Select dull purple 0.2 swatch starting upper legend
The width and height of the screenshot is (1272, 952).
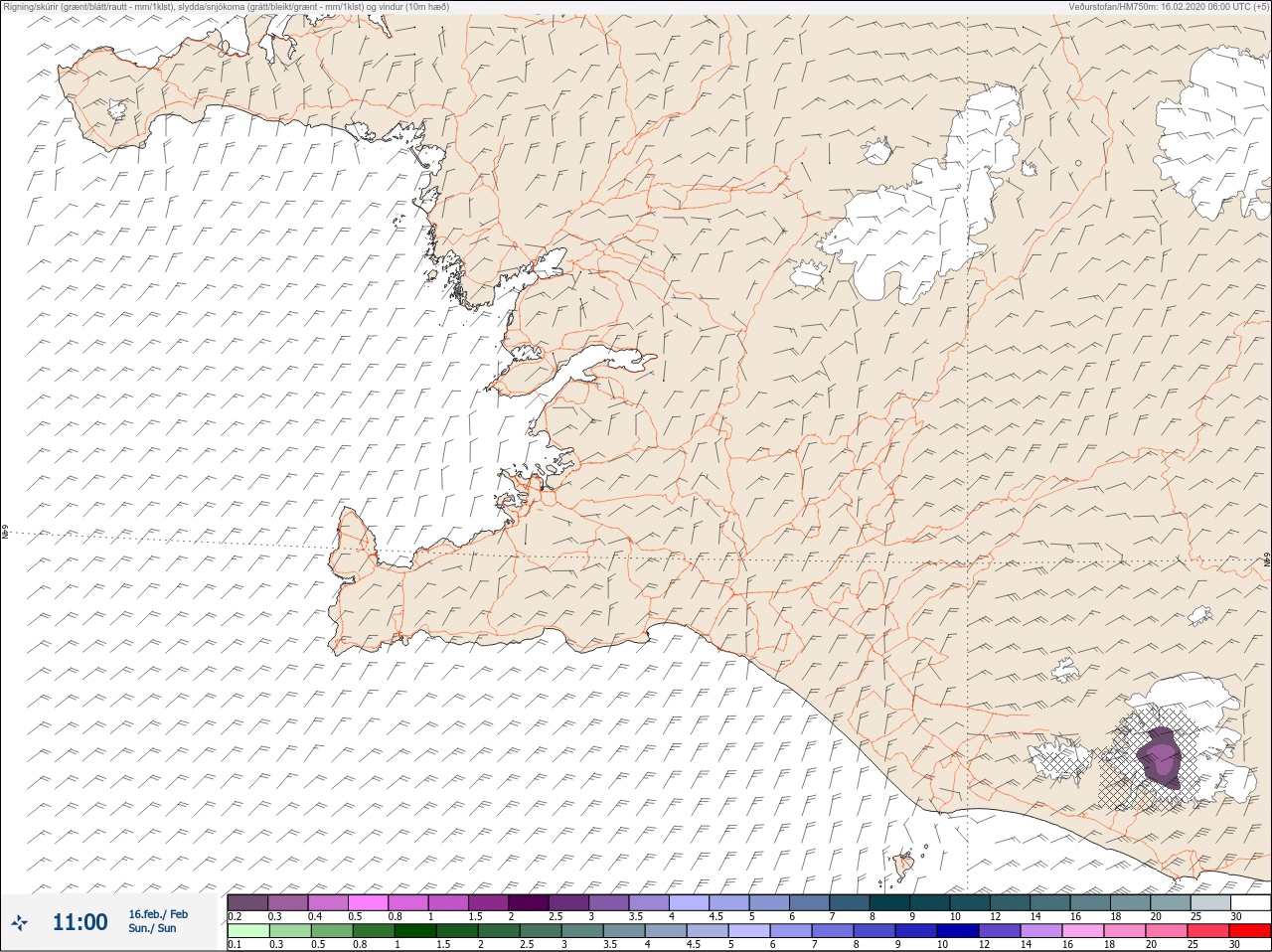coord(247,902)
